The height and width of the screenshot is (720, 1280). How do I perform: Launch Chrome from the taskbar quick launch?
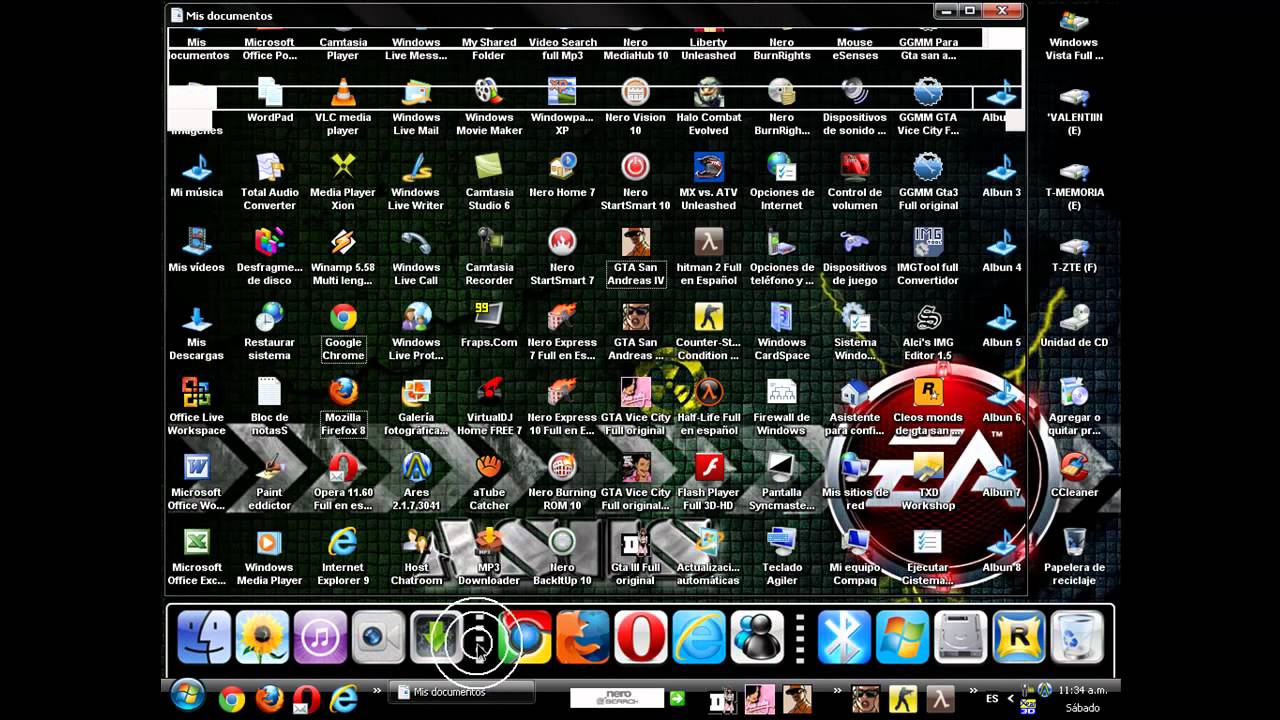232,699
